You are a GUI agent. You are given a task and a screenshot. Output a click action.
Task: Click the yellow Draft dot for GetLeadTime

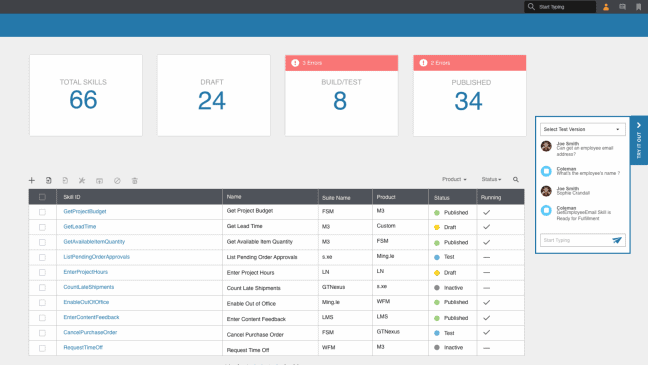(437, 227)
